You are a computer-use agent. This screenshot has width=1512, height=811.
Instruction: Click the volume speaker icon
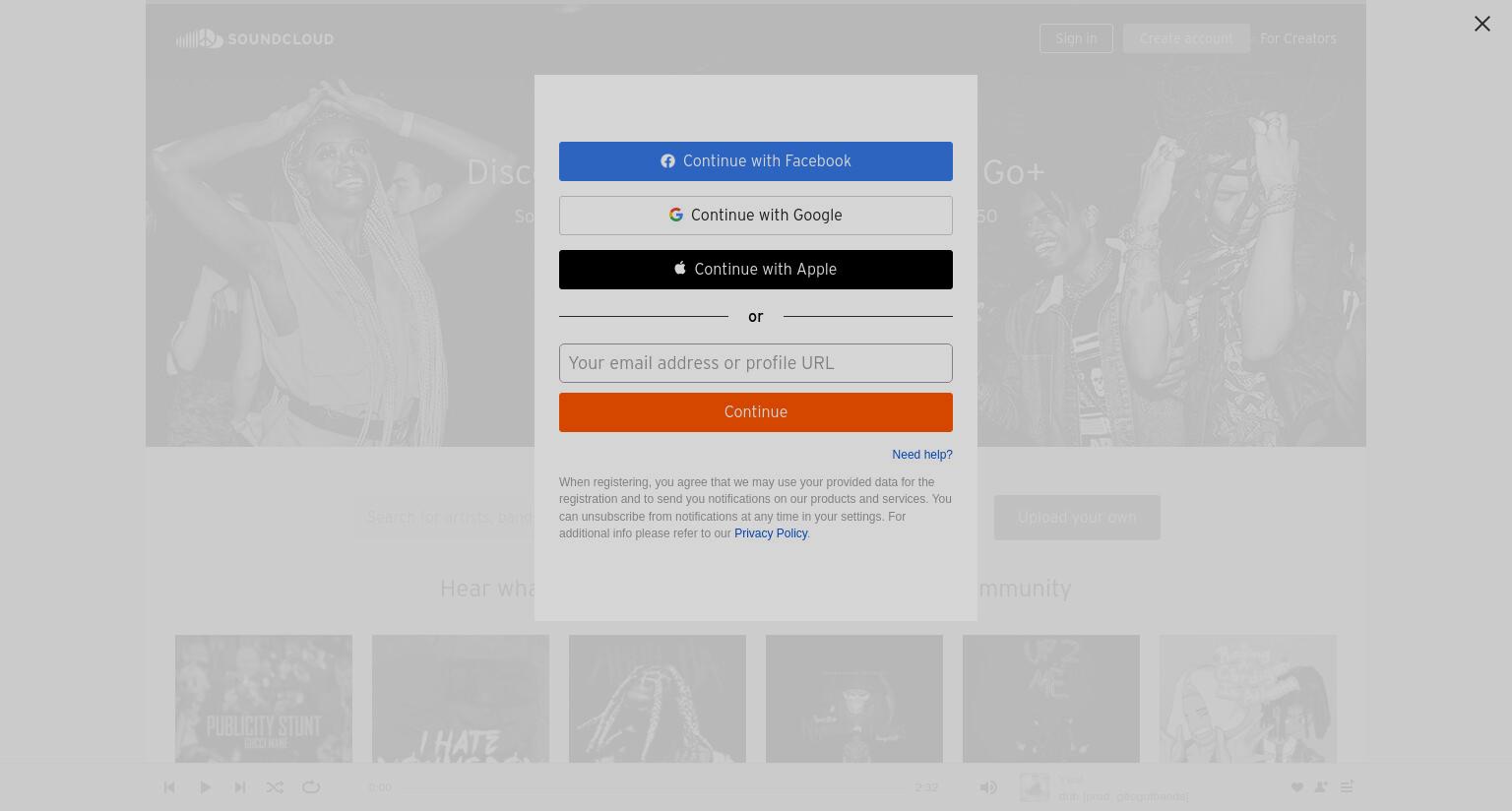coord(988,787)
